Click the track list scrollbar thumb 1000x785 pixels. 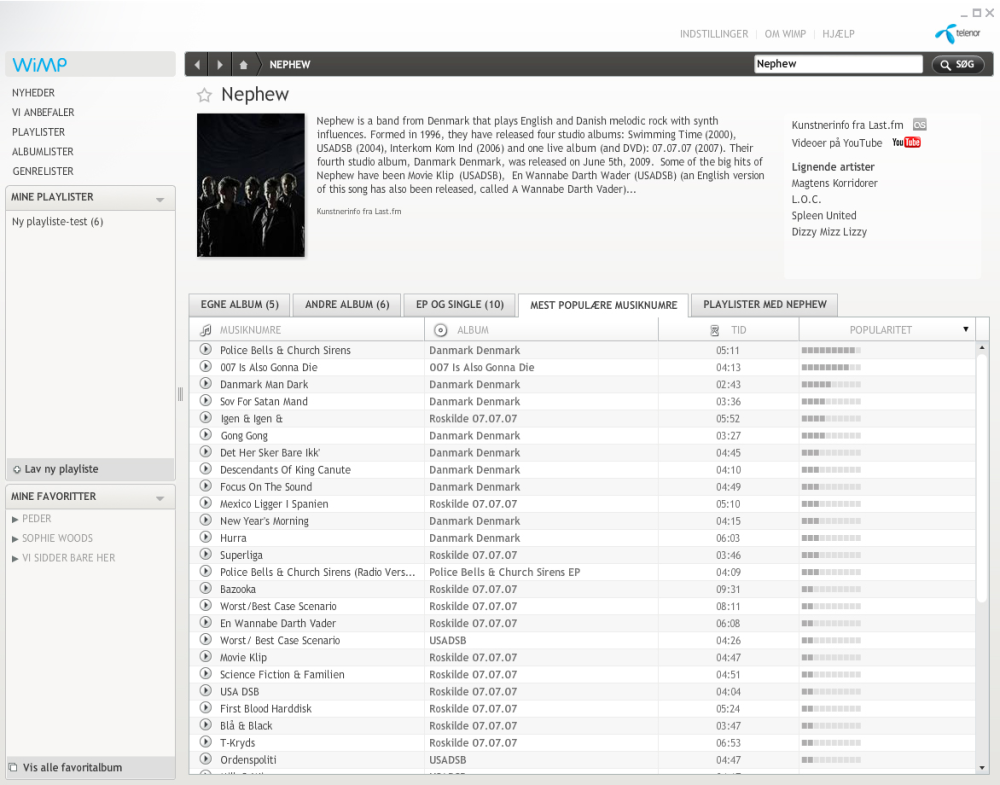coord(982,478)
